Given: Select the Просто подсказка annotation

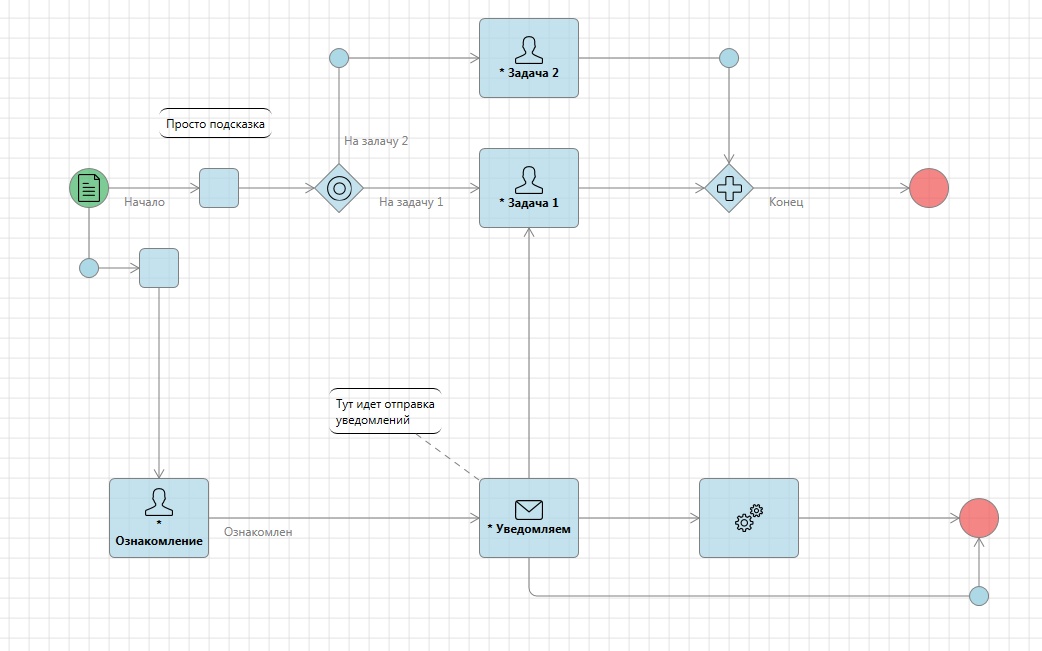Looking at the screenshot, I should tap(215, 124).
